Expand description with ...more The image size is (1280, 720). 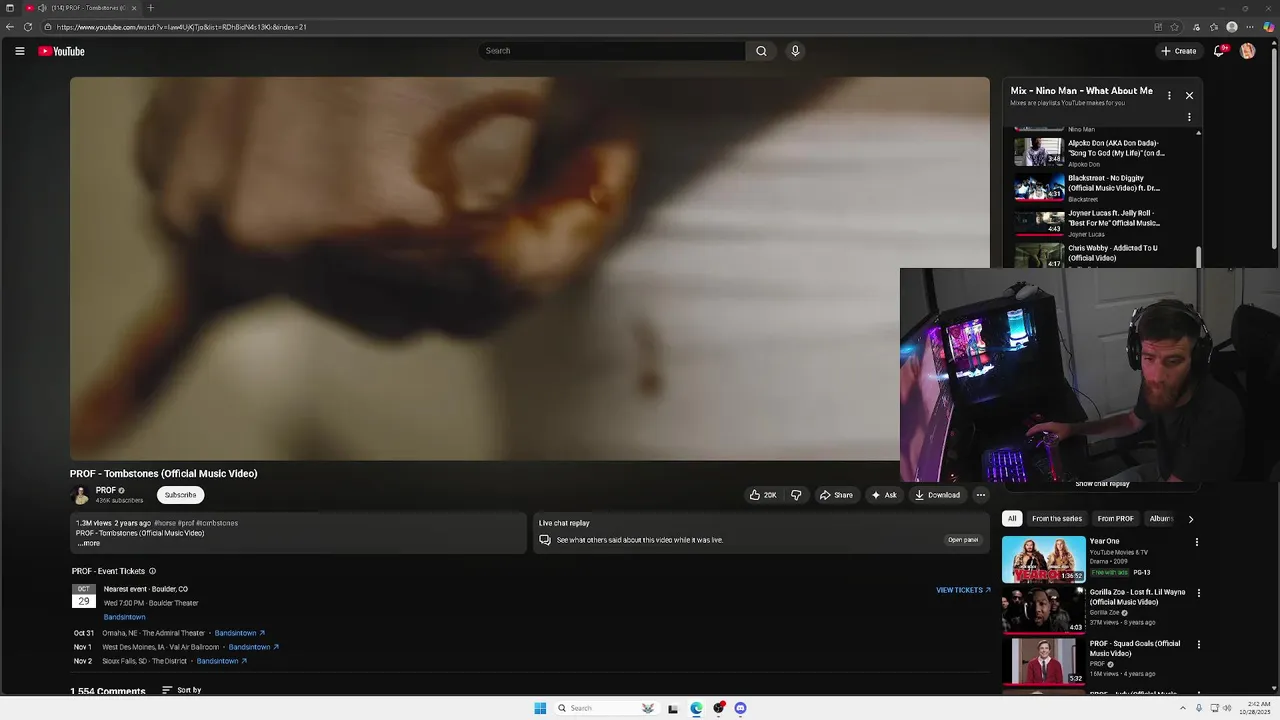[x=89, y=543]
